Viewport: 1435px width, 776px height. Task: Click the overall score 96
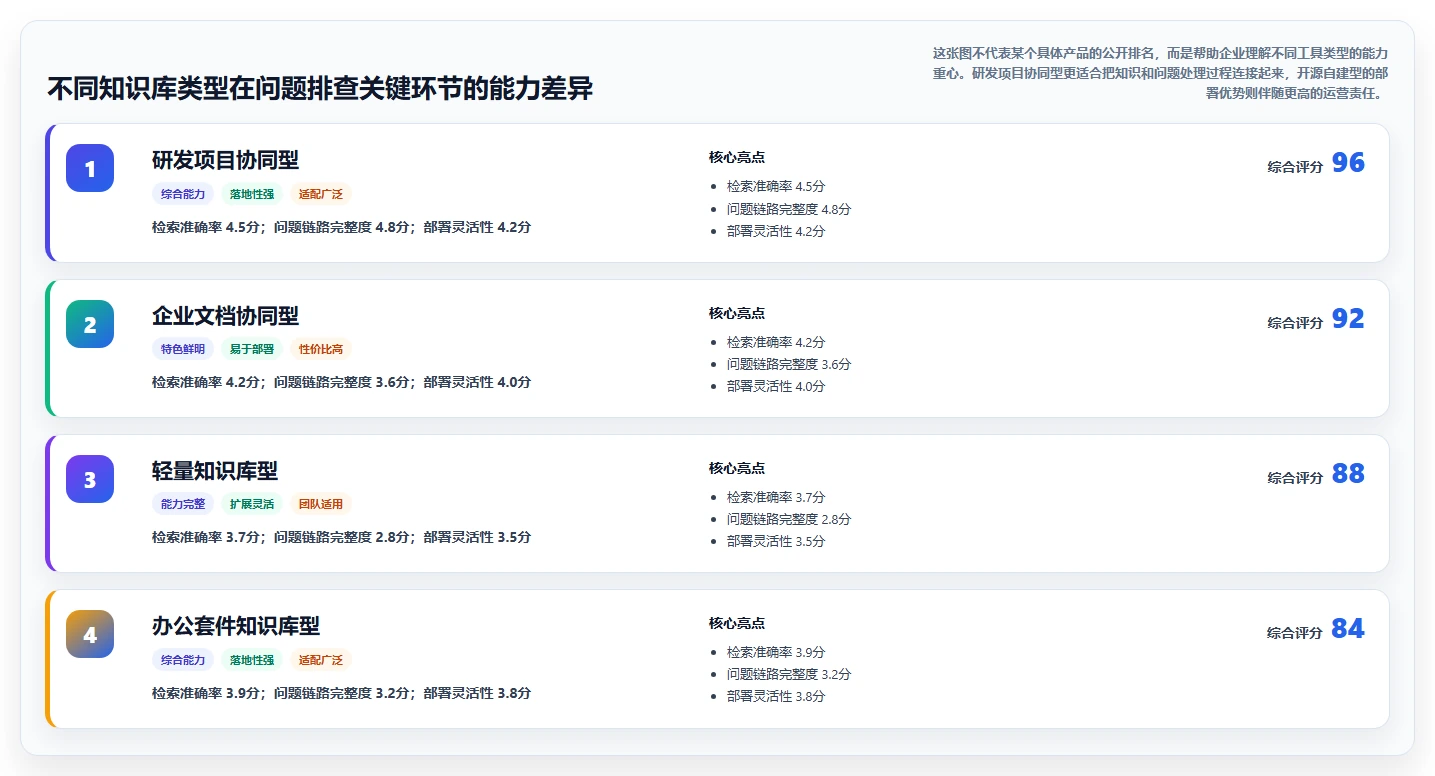click(1348, 163)
